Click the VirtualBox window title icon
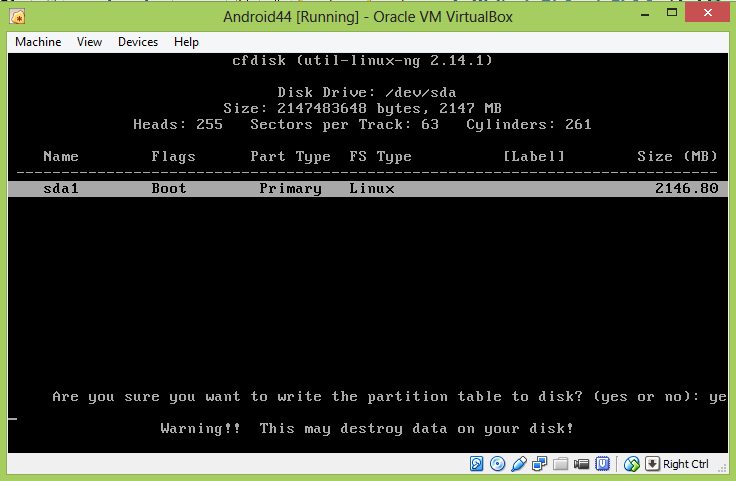The height and width of the screenshot is (481, 736). pos(17,17)
